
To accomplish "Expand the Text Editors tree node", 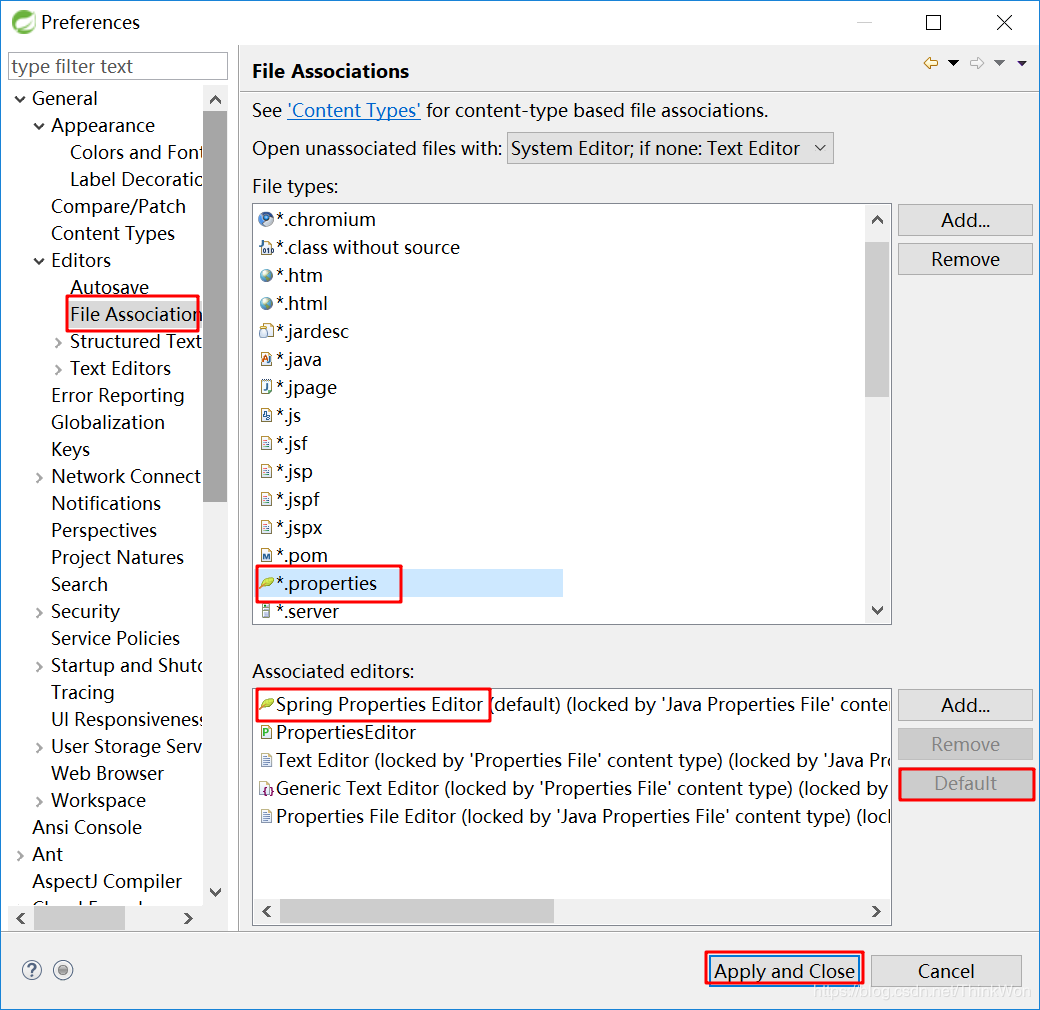I will point(58,369).
